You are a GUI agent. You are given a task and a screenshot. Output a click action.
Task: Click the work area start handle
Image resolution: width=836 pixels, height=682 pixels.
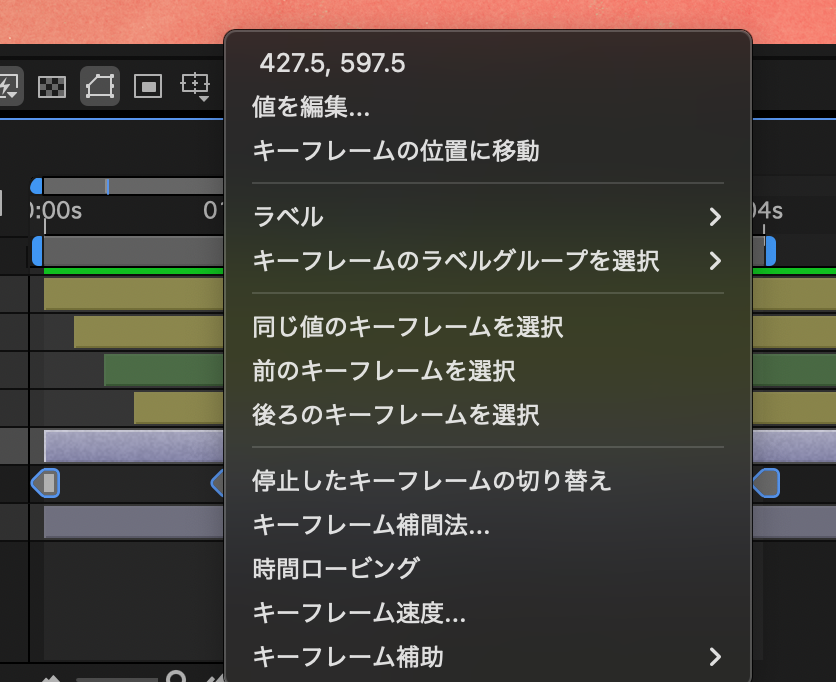click(x=37, y=251)
